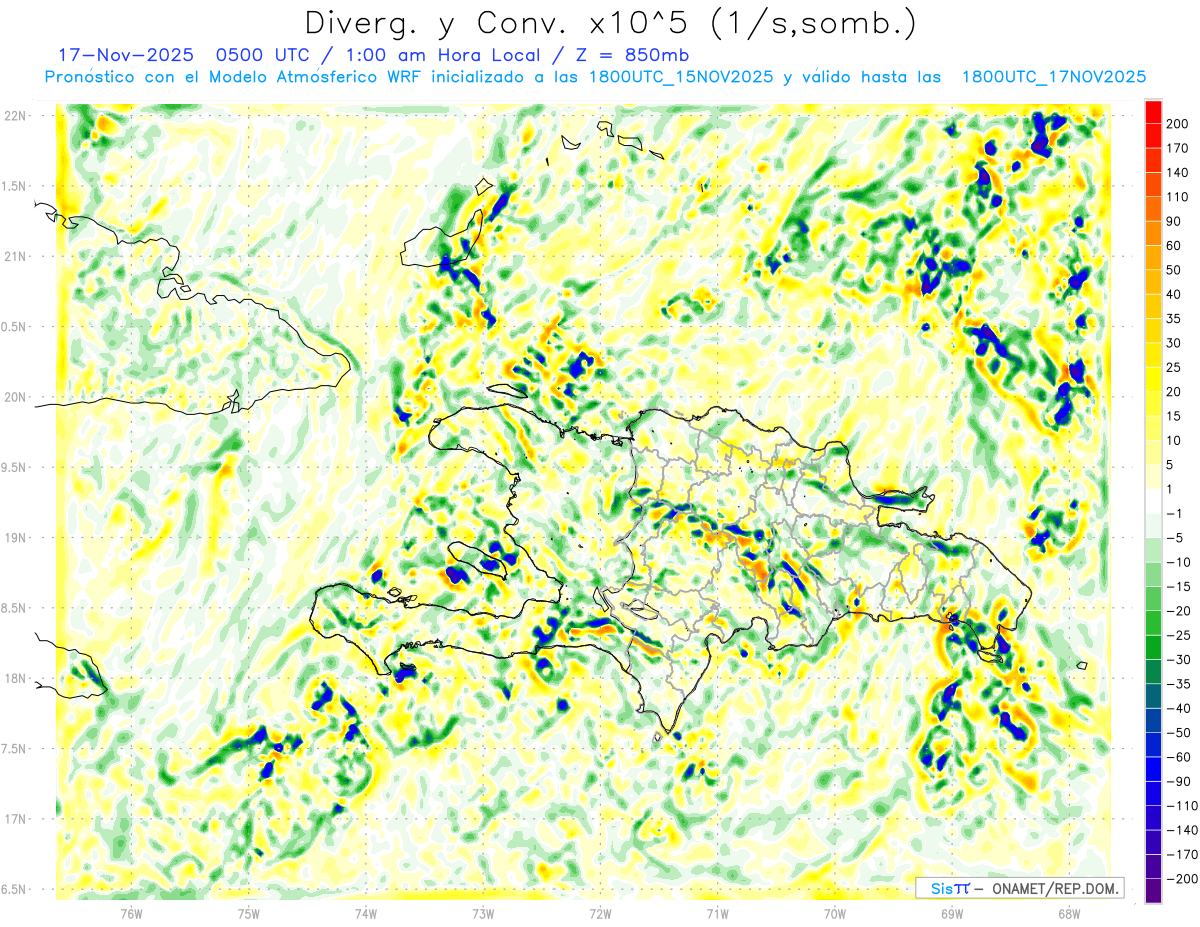Screen dimensions: 1200x927
Task: Pick the white colorbar segment between 1 and -1
Action: tap(1153, 501)
